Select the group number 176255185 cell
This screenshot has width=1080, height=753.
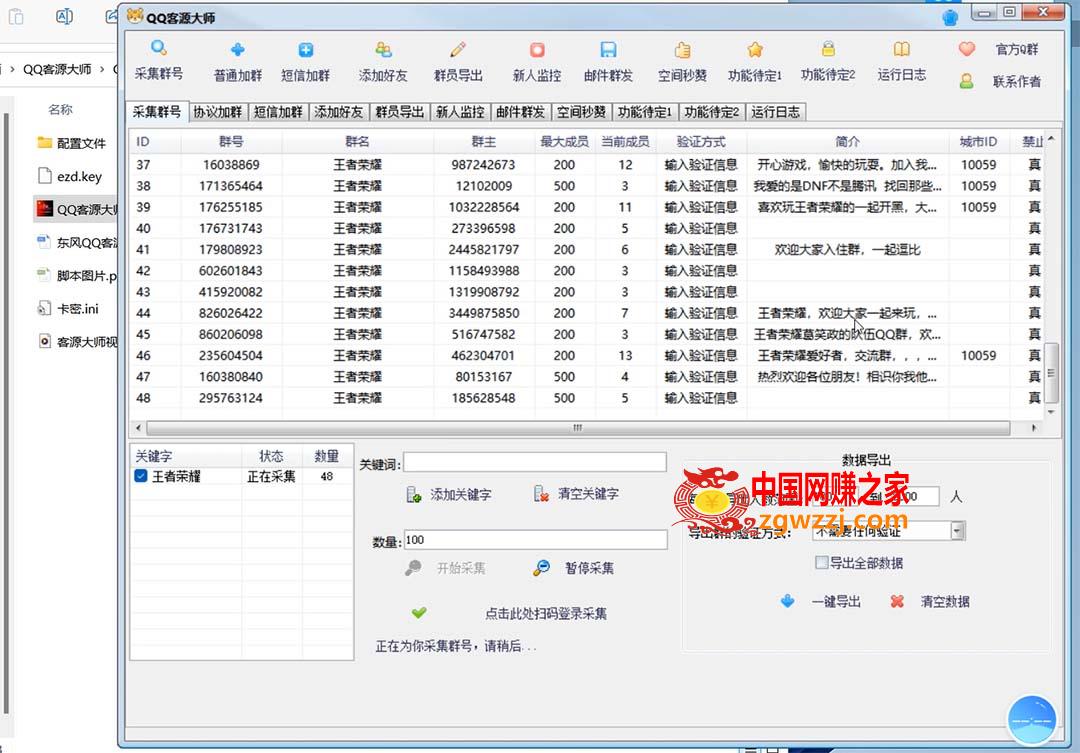pos(231,207)
